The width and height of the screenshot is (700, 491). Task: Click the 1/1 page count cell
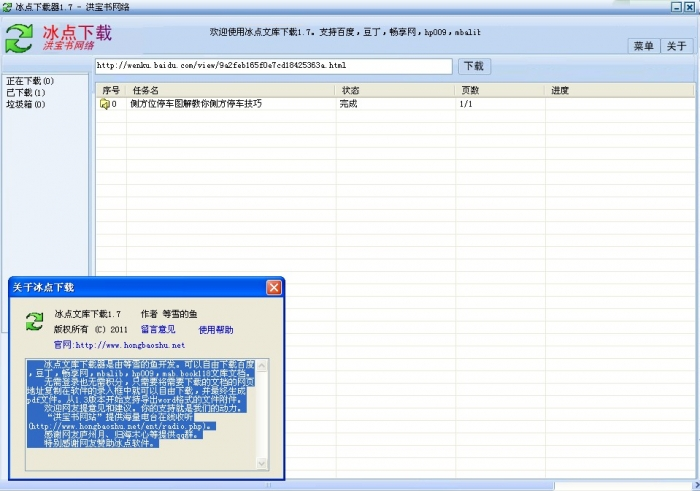pyautogui.click(x=466, y=104)
